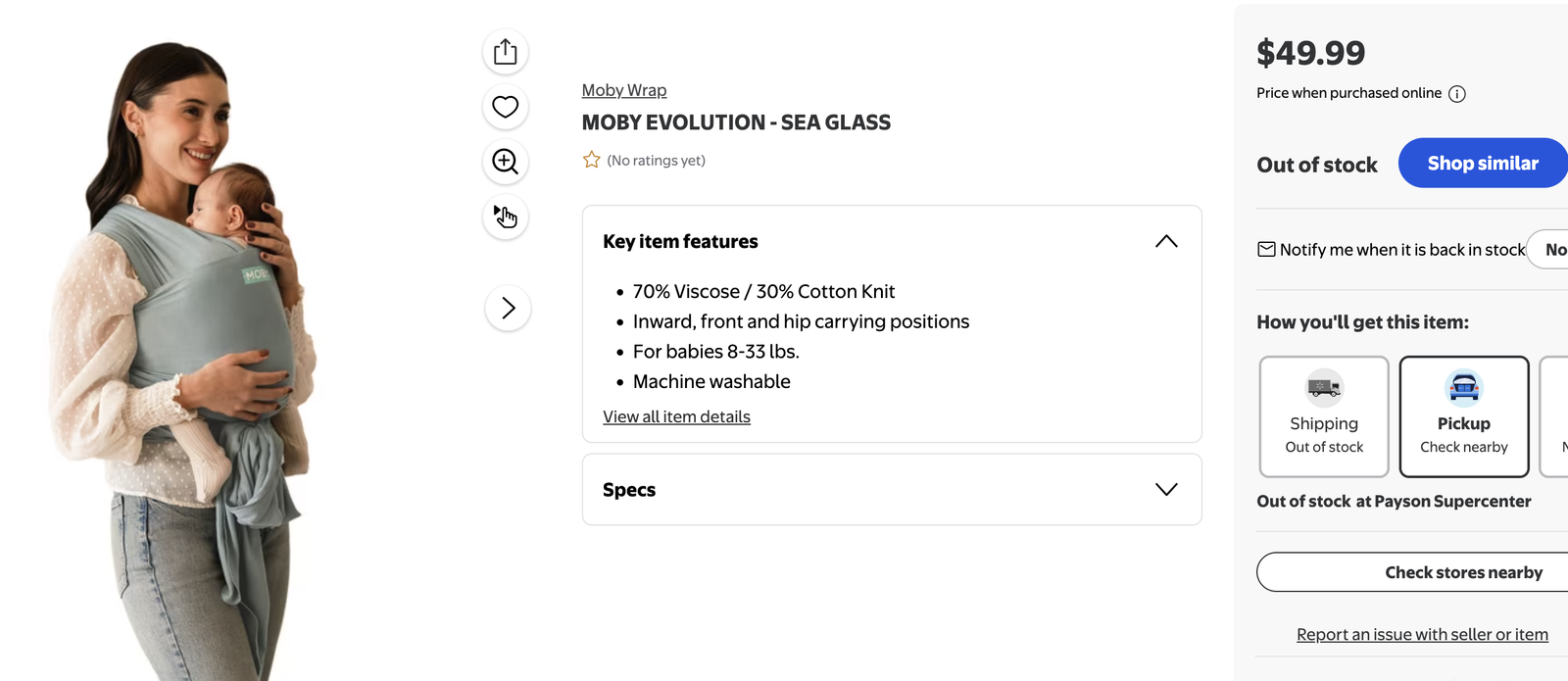Viewport: 1568px width, 681px height.
Task: Add item to favorites with heart icon
Action: click(x=506, y=106)
